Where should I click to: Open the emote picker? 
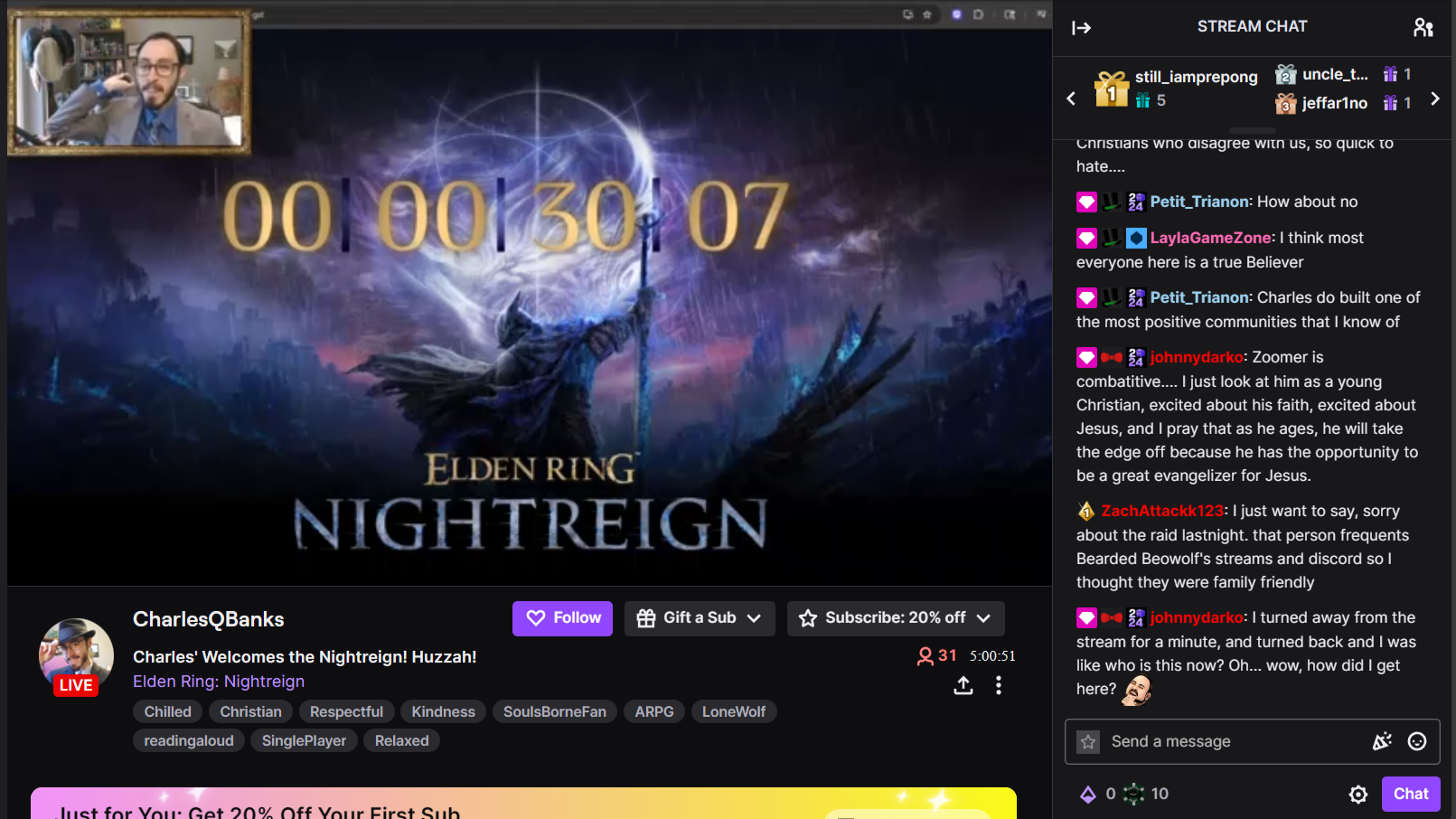click(x=1417, y=742)
